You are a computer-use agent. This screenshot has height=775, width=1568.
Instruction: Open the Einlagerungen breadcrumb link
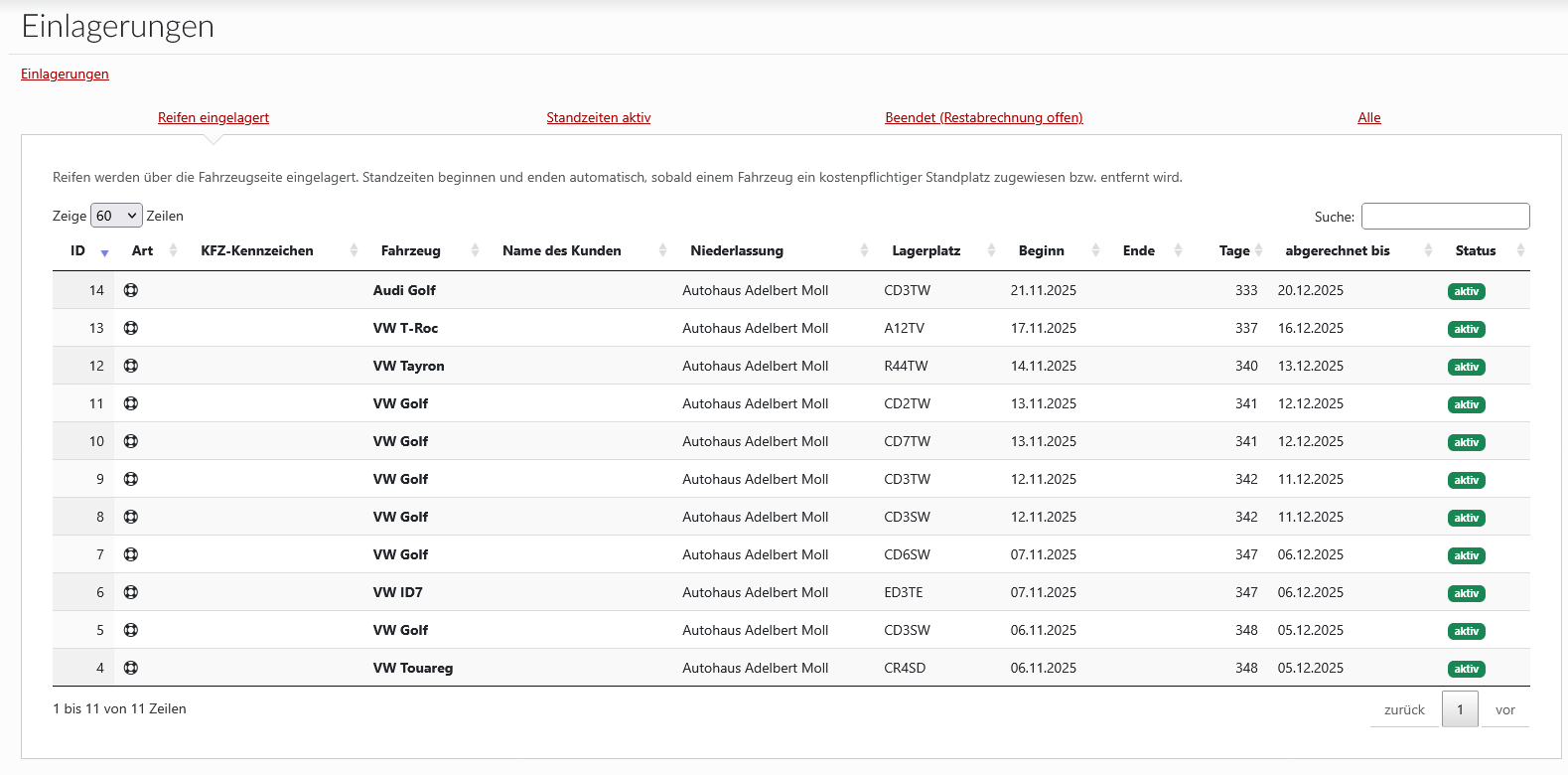point(65,74)
